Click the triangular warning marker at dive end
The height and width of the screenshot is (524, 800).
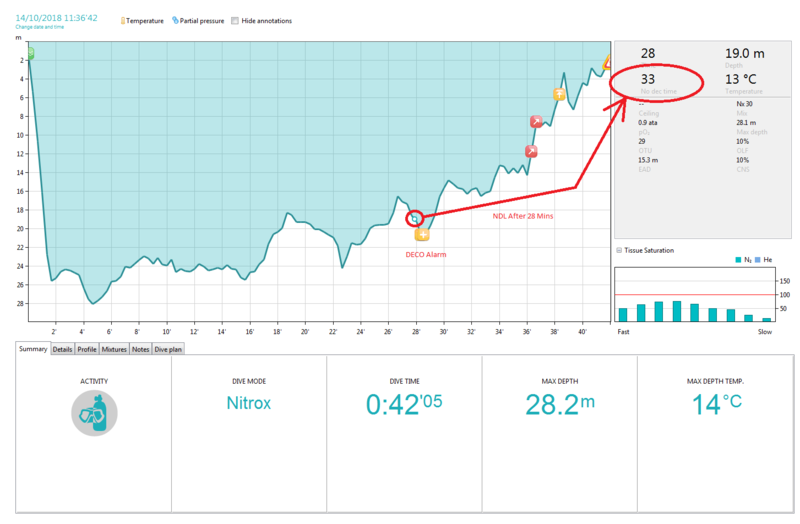[605, 62]
